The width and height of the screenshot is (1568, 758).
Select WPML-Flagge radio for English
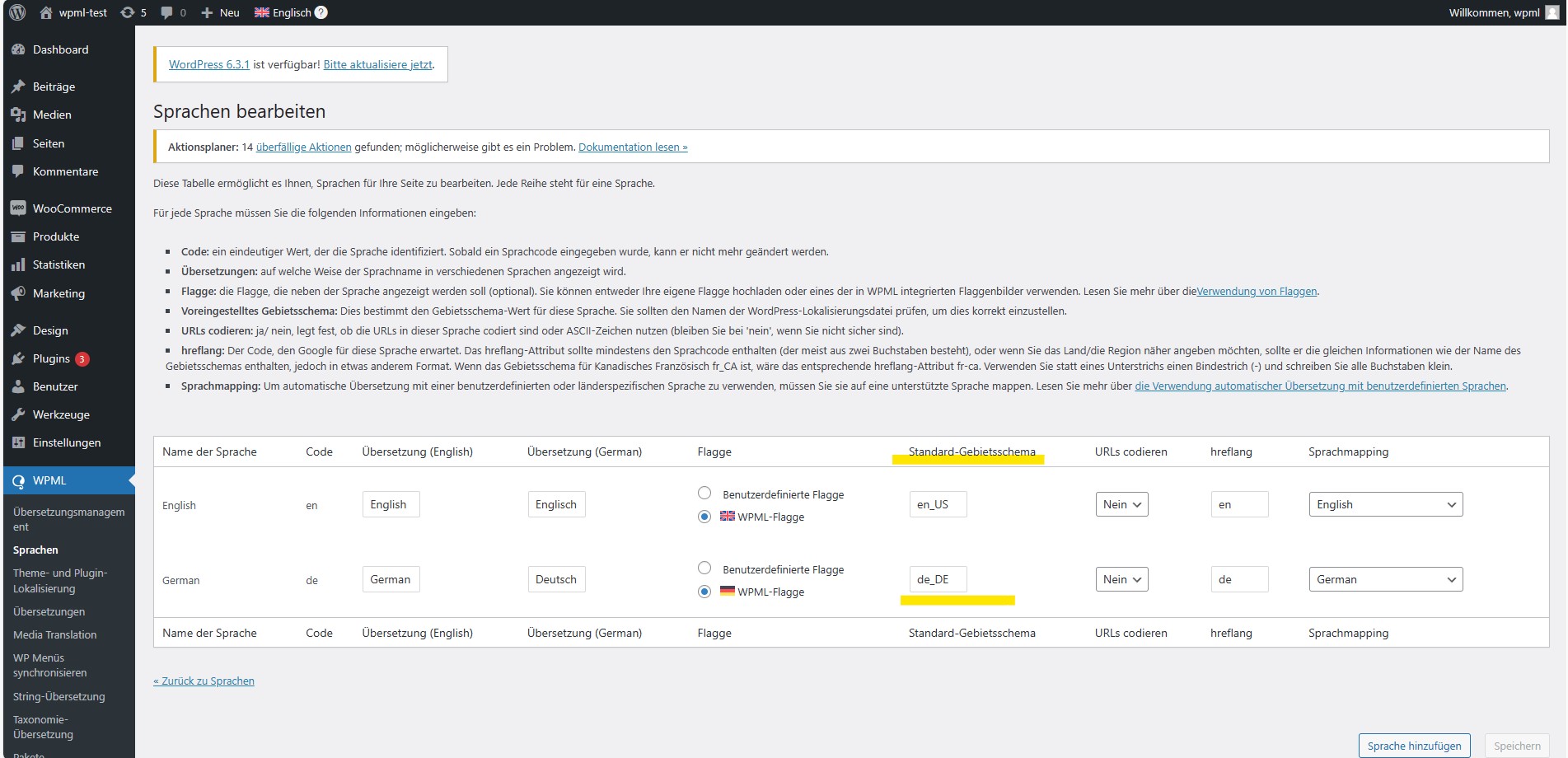point(704,517)
